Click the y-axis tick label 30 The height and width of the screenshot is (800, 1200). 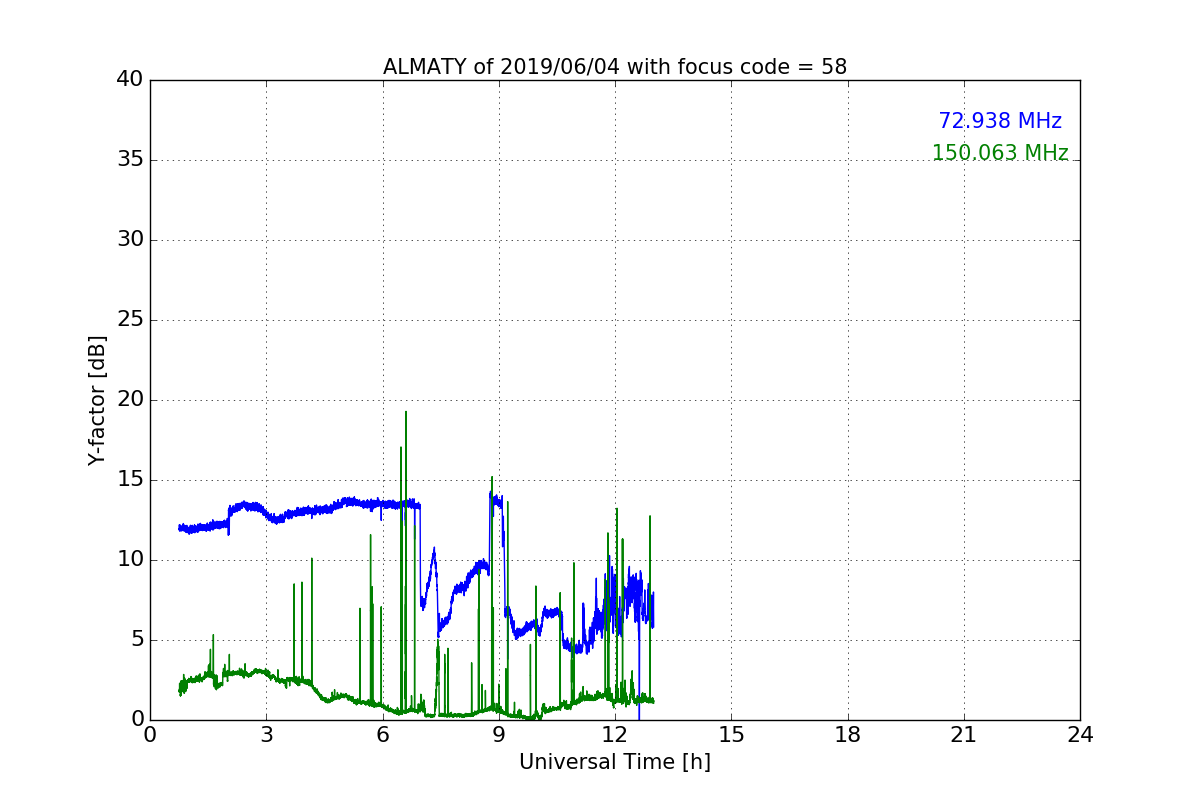(x=130, y=240)
